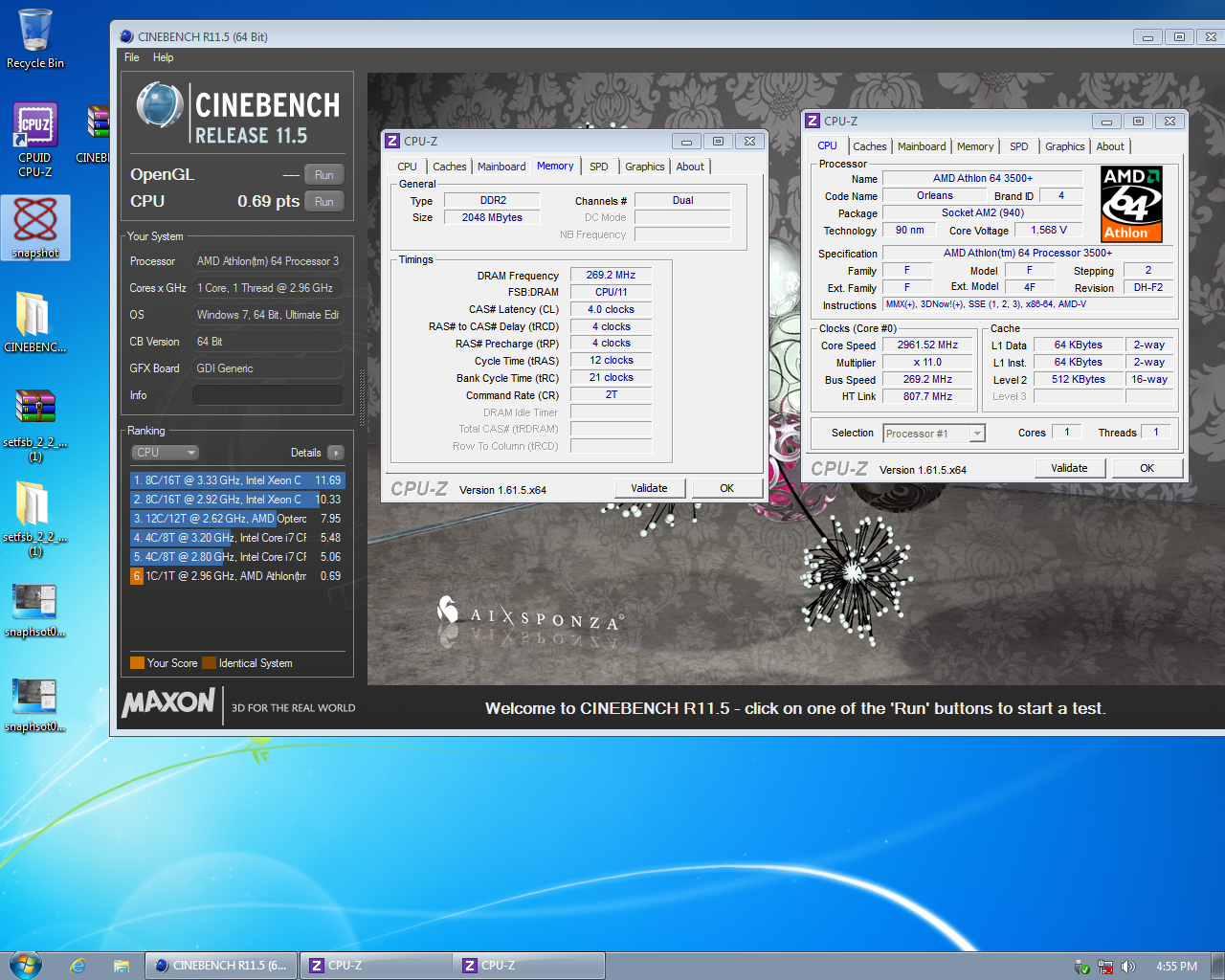Open the Help menu in Cinebench
Screen dimensions: 1225x980
[164, 57]
